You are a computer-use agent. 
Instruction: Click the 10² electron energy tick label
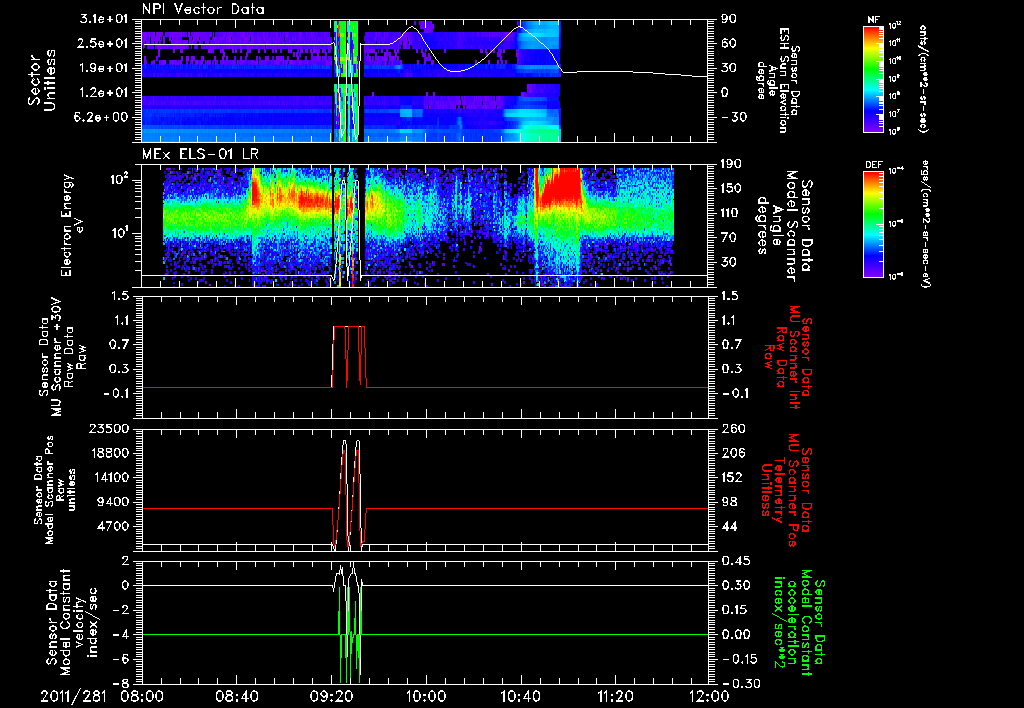[x=118, y=180]
